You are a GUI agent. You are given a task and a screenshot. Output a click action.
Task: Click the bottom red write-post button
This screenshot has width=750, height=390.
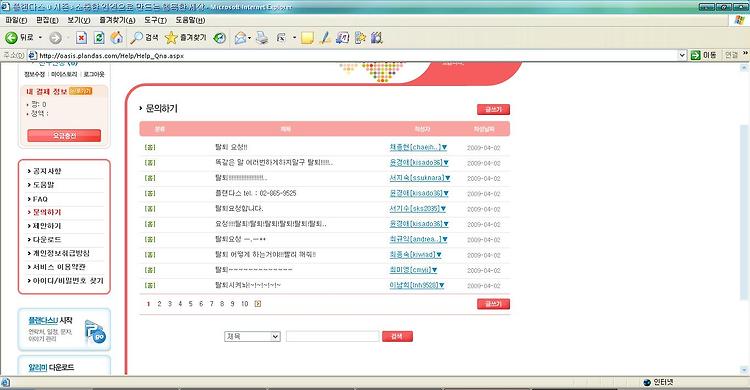pos(493,304)
